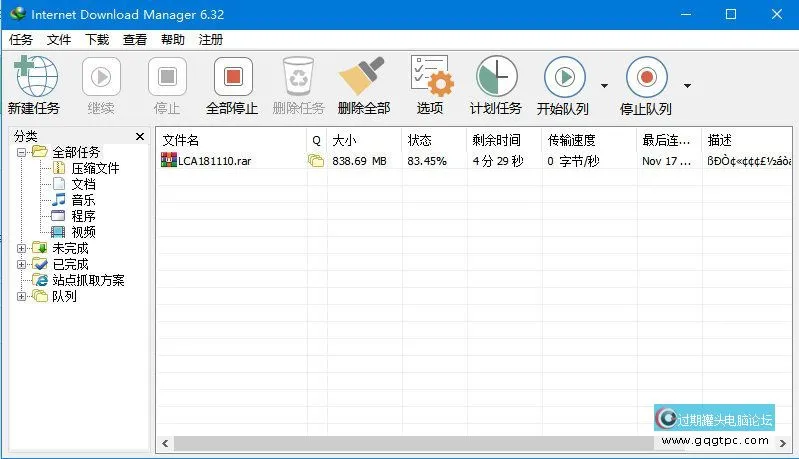Image resolution: width=799 pixels, height=459 pixels.
Task: Open the 查看 menu
Action: [135, 40]
